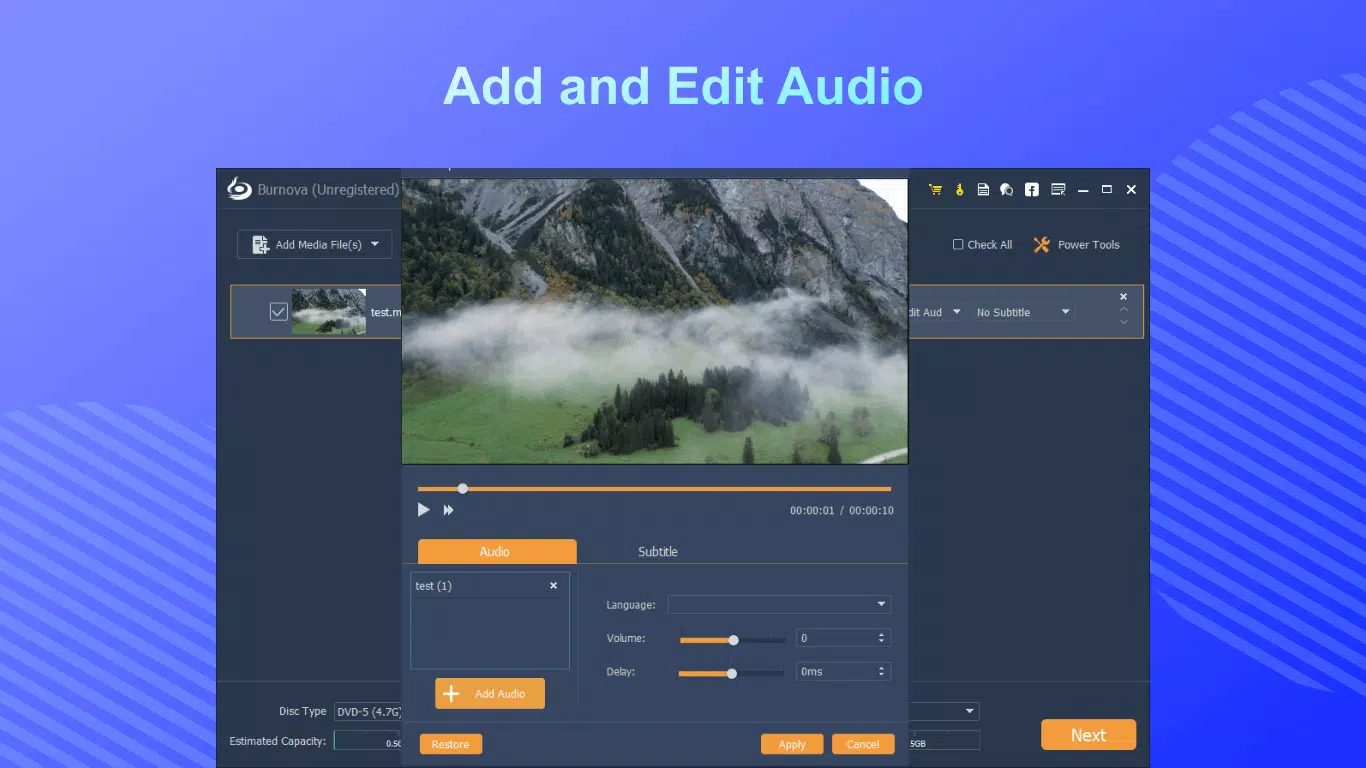Screen dimensions: 1366x768
Task: Click the plus icon on Add Audio
Action: coord(451,694)
